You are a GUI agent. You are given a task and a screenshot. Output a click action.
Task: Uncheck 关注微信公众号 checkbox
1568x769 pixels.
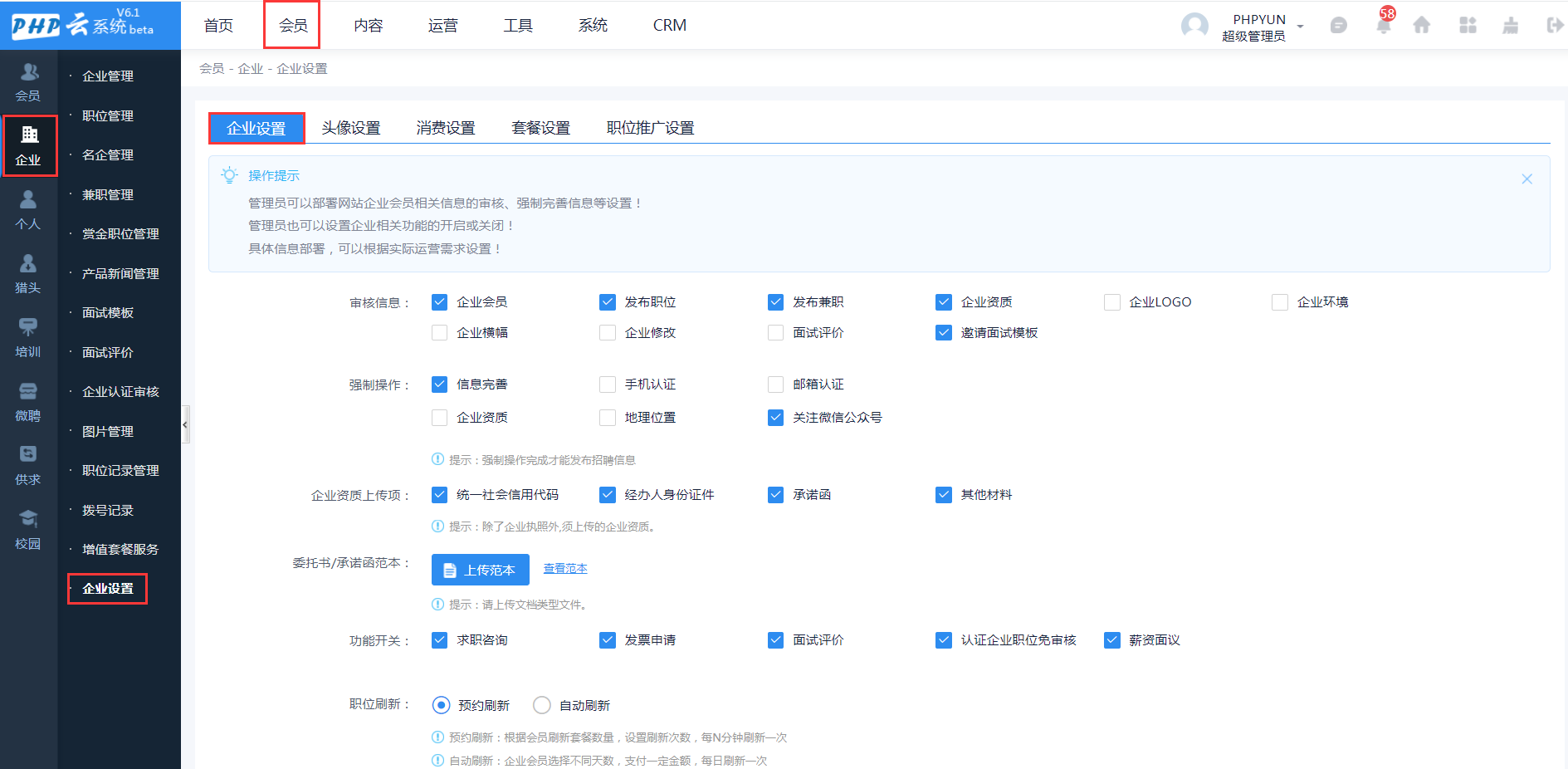pos(775,418)
